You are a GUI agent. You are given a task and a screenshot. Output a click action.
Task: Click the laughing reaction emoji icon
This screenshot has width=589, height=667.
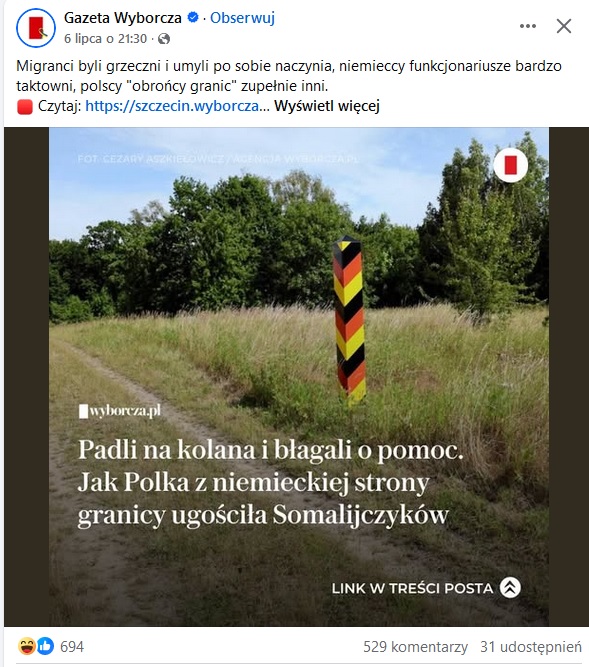[x=26, y=646]
